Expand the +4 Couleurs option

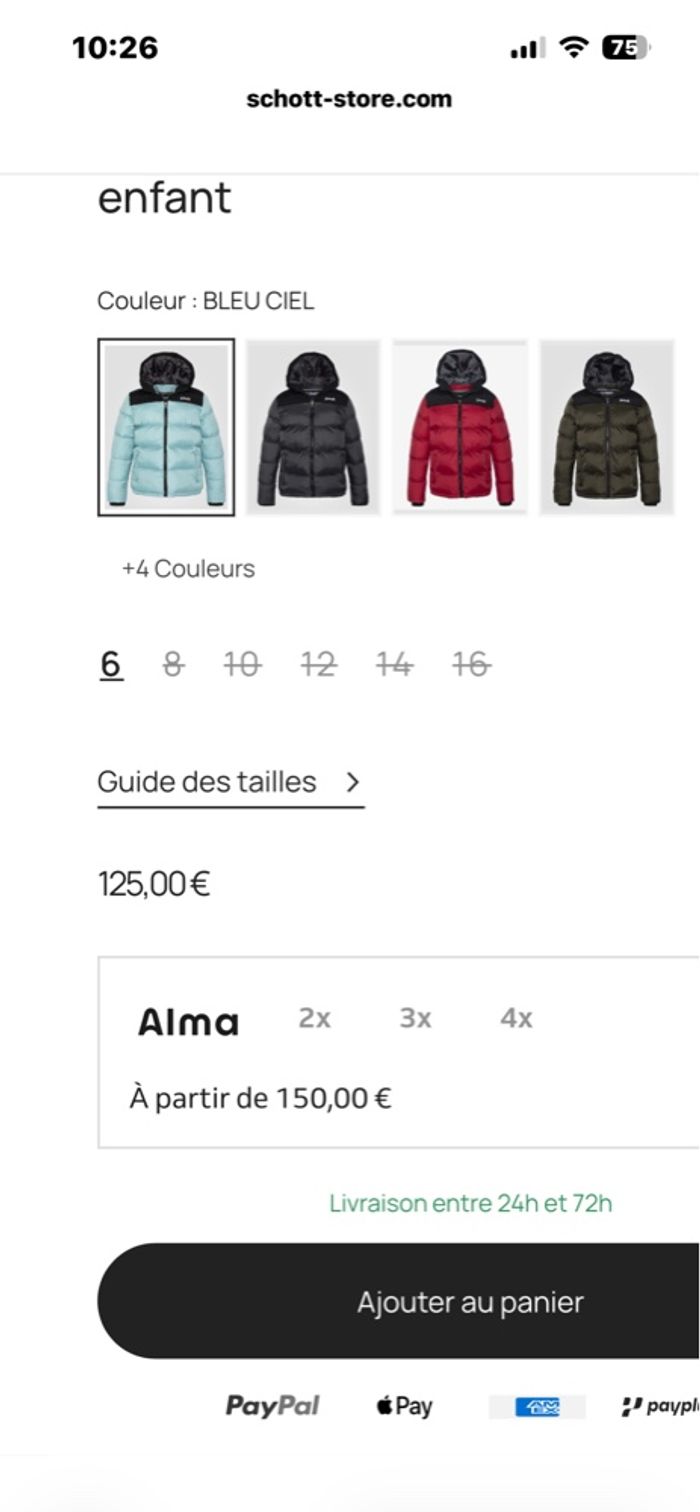pyautogui.click(x=188, y=569)
